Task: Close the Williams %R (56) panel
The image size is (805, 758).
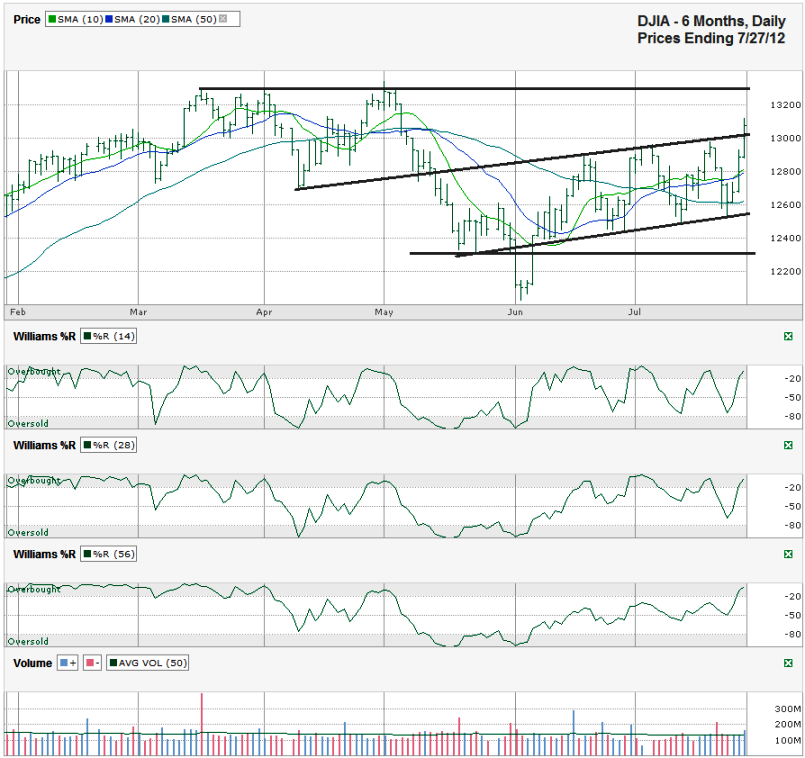Action: [x=788, y=554]
